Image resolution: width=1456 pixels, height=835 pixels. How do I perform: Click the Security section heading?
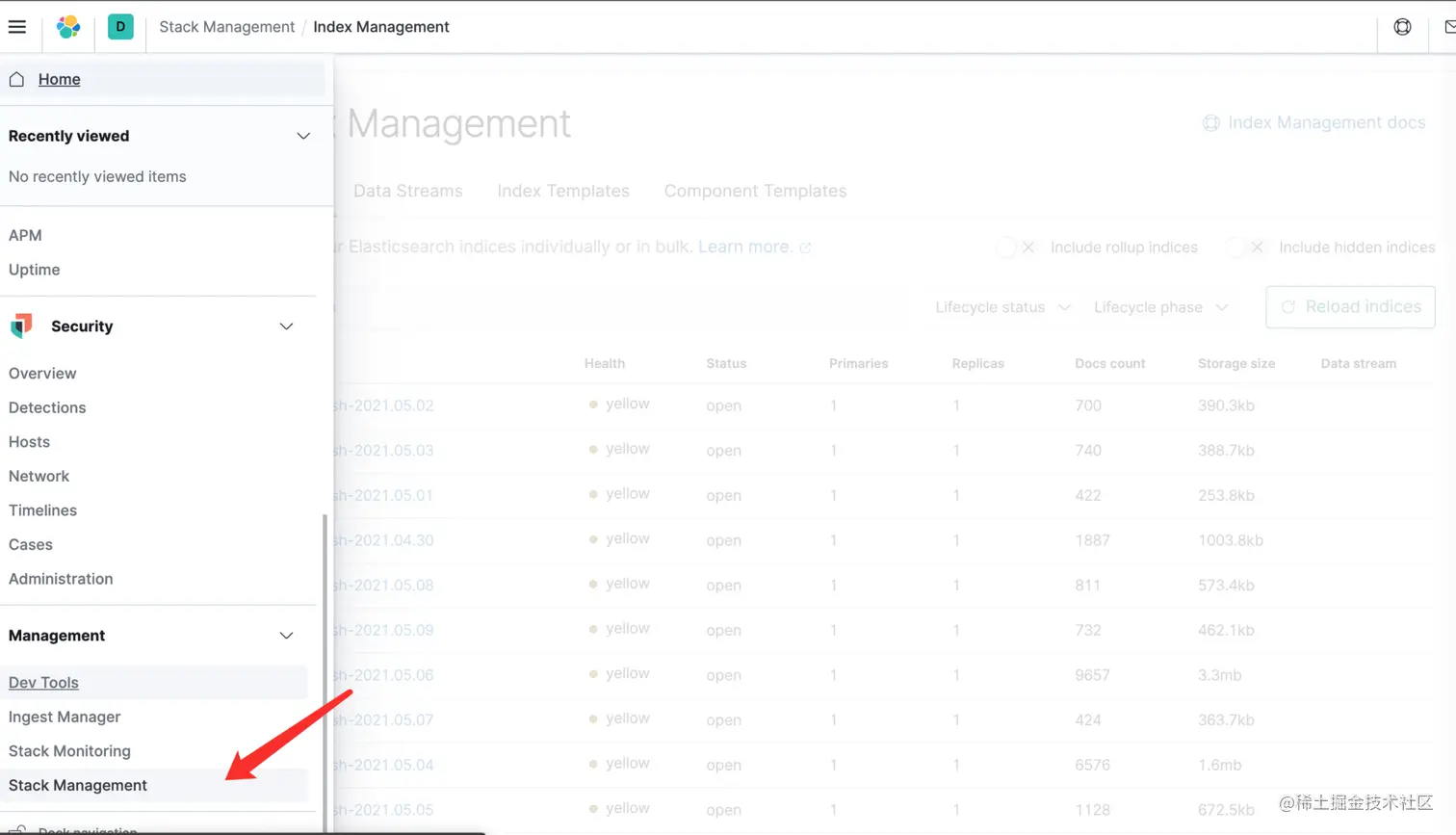(x=82, y=326)
